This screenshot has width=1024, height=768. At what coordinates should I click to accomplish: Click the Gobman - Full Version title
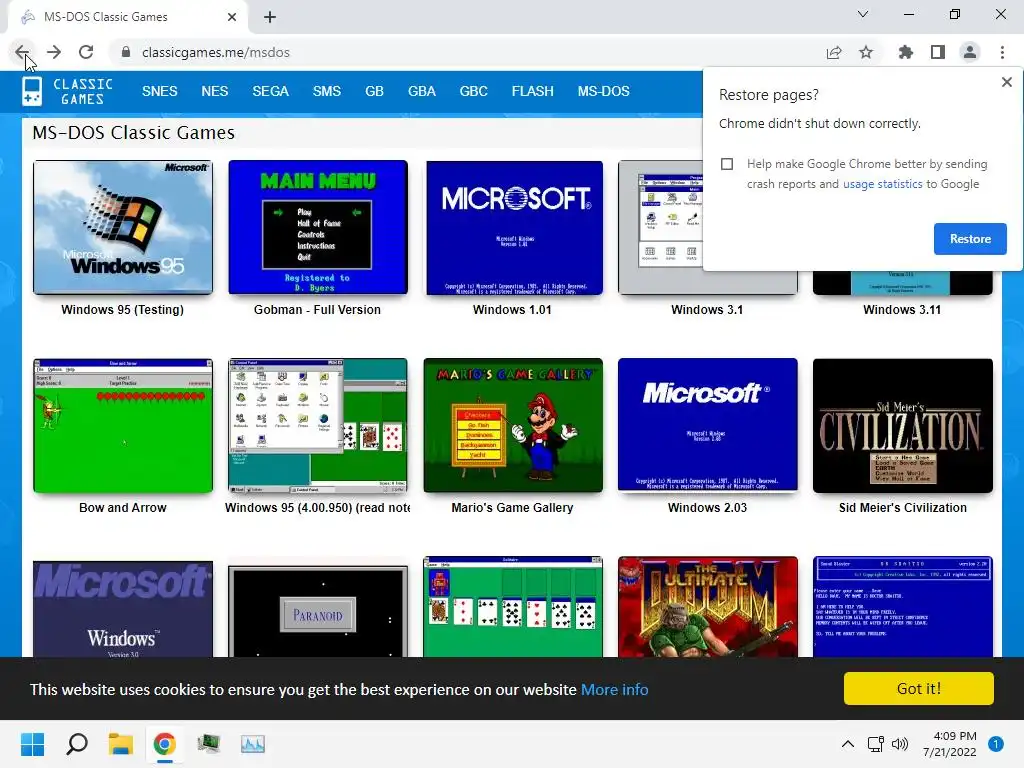317,310
